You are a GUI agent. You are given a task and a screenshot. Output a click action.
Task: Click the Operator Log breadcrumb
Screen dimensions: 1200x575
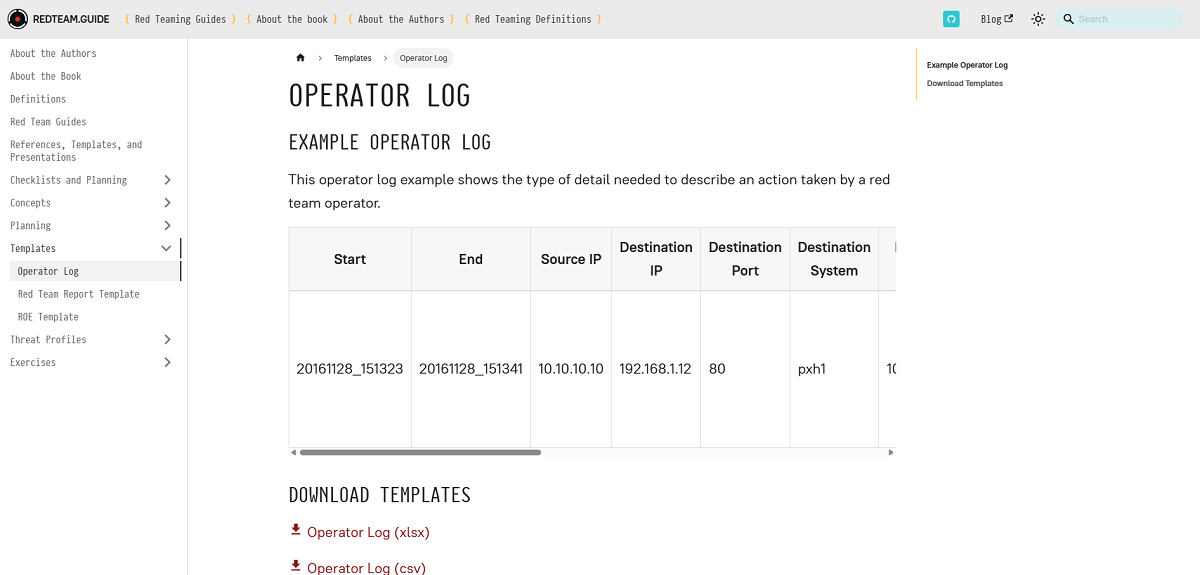pos(423,58)
